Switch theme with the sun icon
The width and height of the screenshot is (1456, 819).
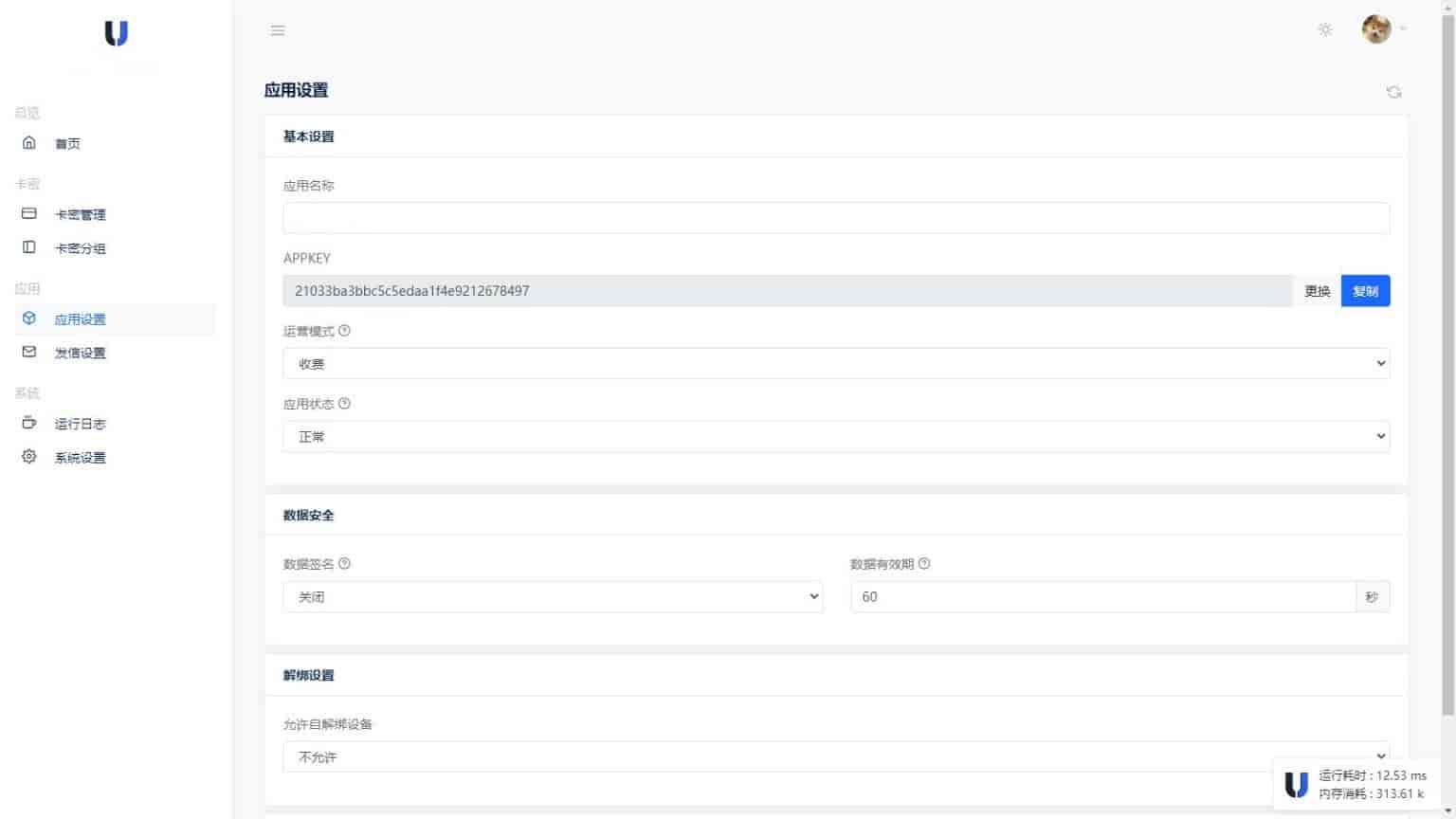(x=1325, y=29)
